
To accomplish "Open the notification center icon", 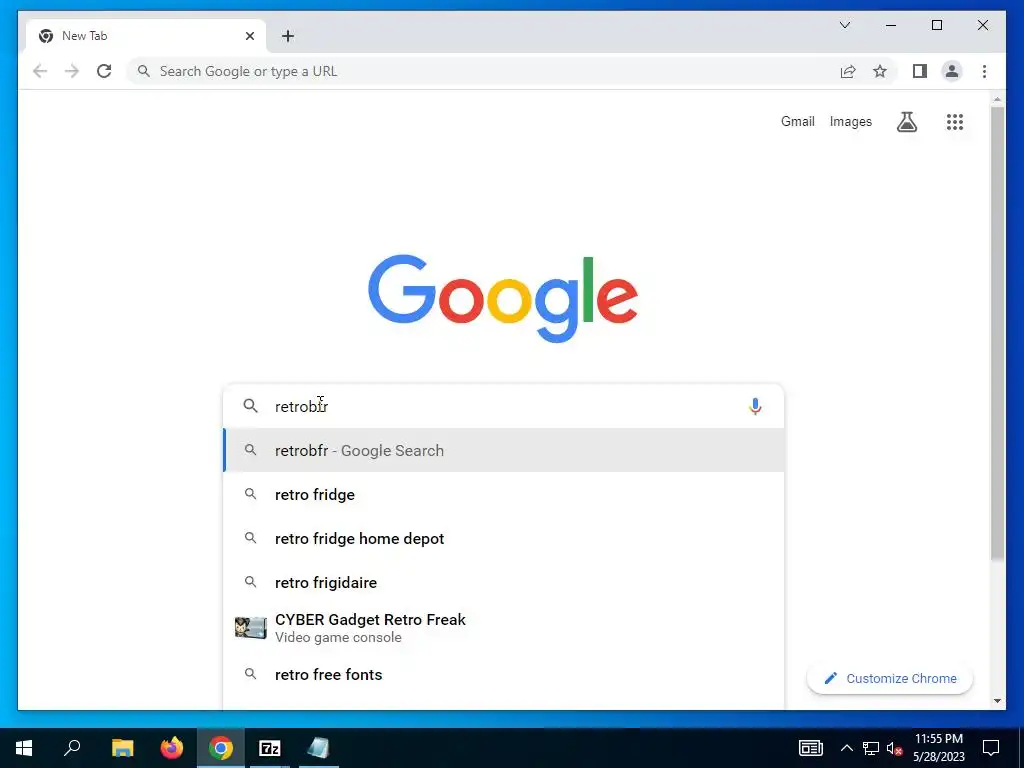I will [x=991, y=748].
